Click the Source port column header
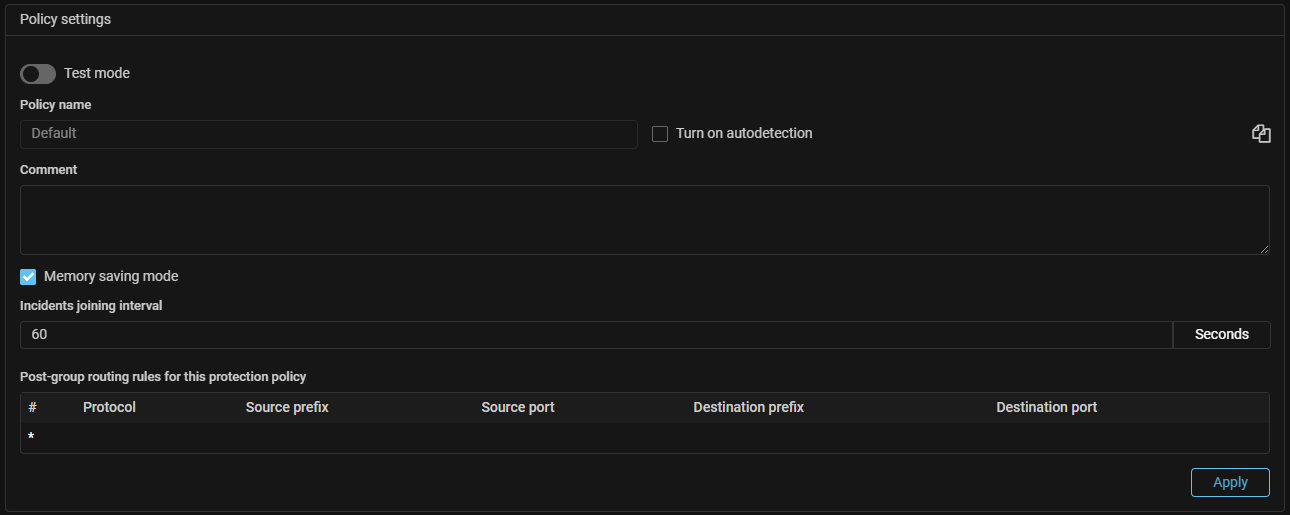 (x=517, y=407)
